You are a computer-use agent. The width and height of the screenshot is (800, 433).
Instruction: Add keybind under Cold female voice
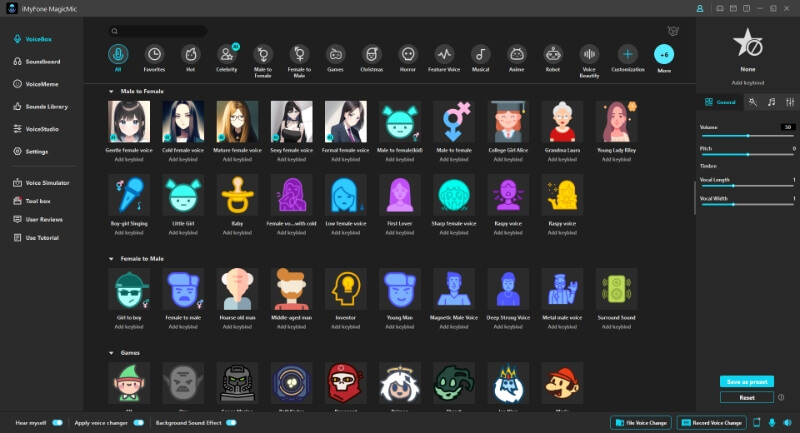point(183,160)
